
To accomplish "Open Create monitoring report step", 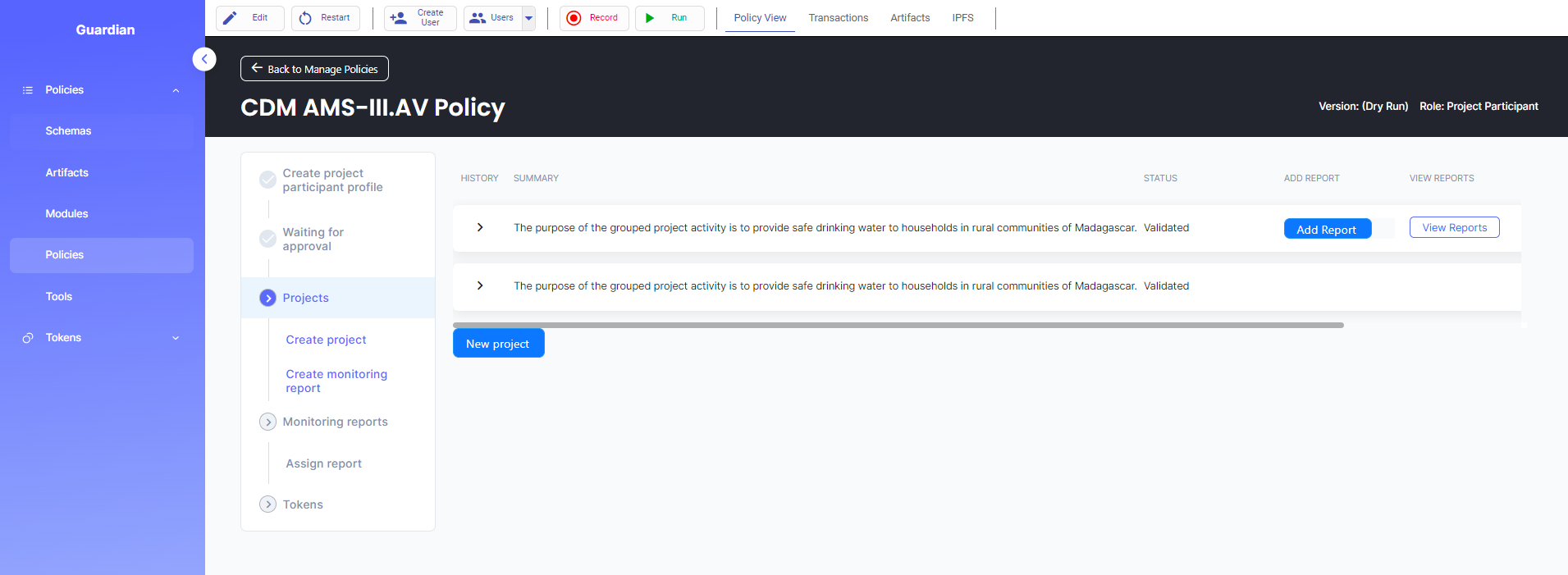I will (336, 381).
